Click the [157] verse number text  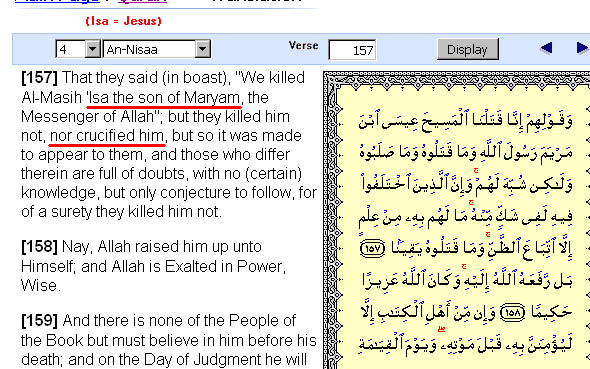39,78
